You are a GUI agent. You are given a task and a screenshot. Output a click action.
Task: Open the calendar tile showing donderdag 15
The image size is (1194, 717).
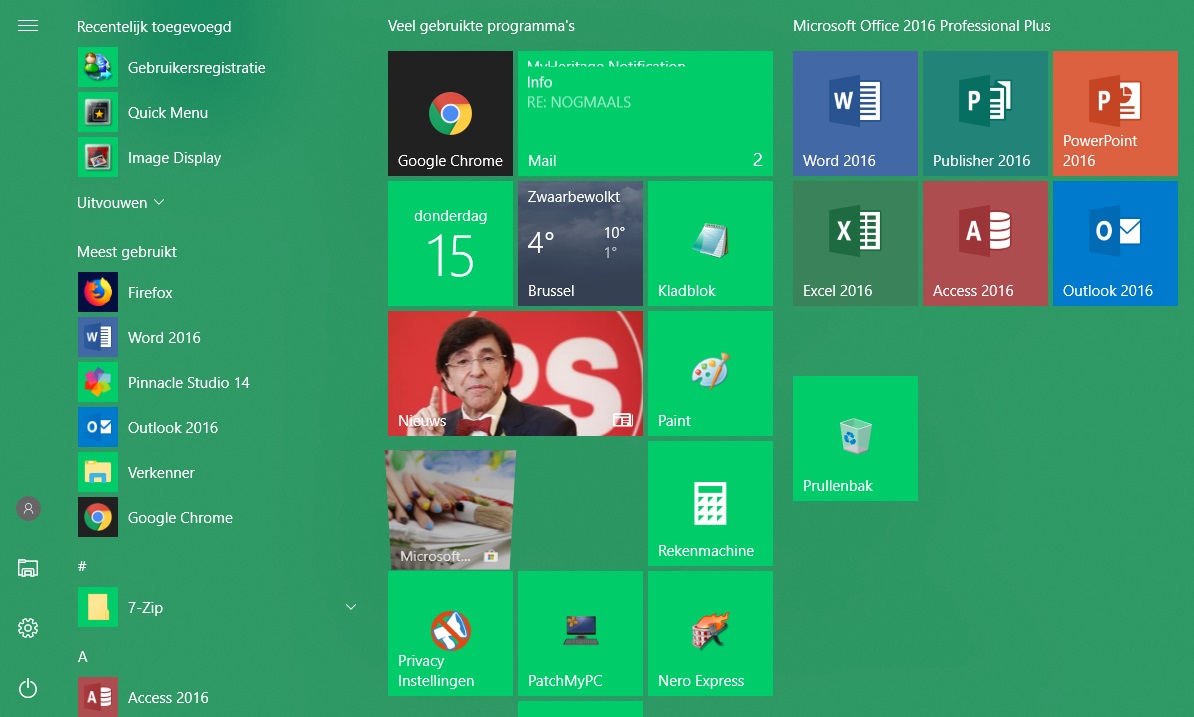click(x=450, y=244)
